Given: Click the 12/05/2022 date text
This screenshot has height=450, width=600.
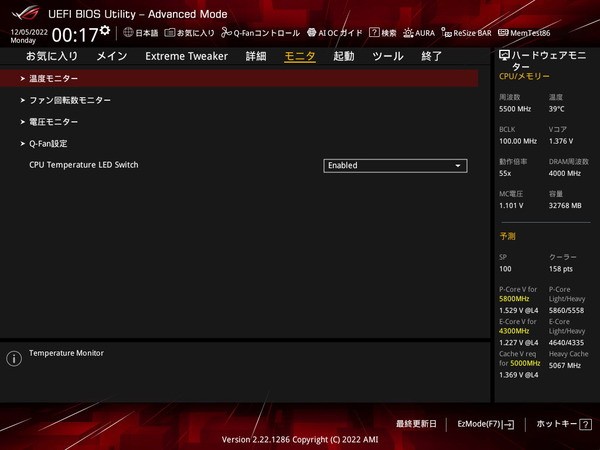Looking at the screenshot, I should coord(29,32).
